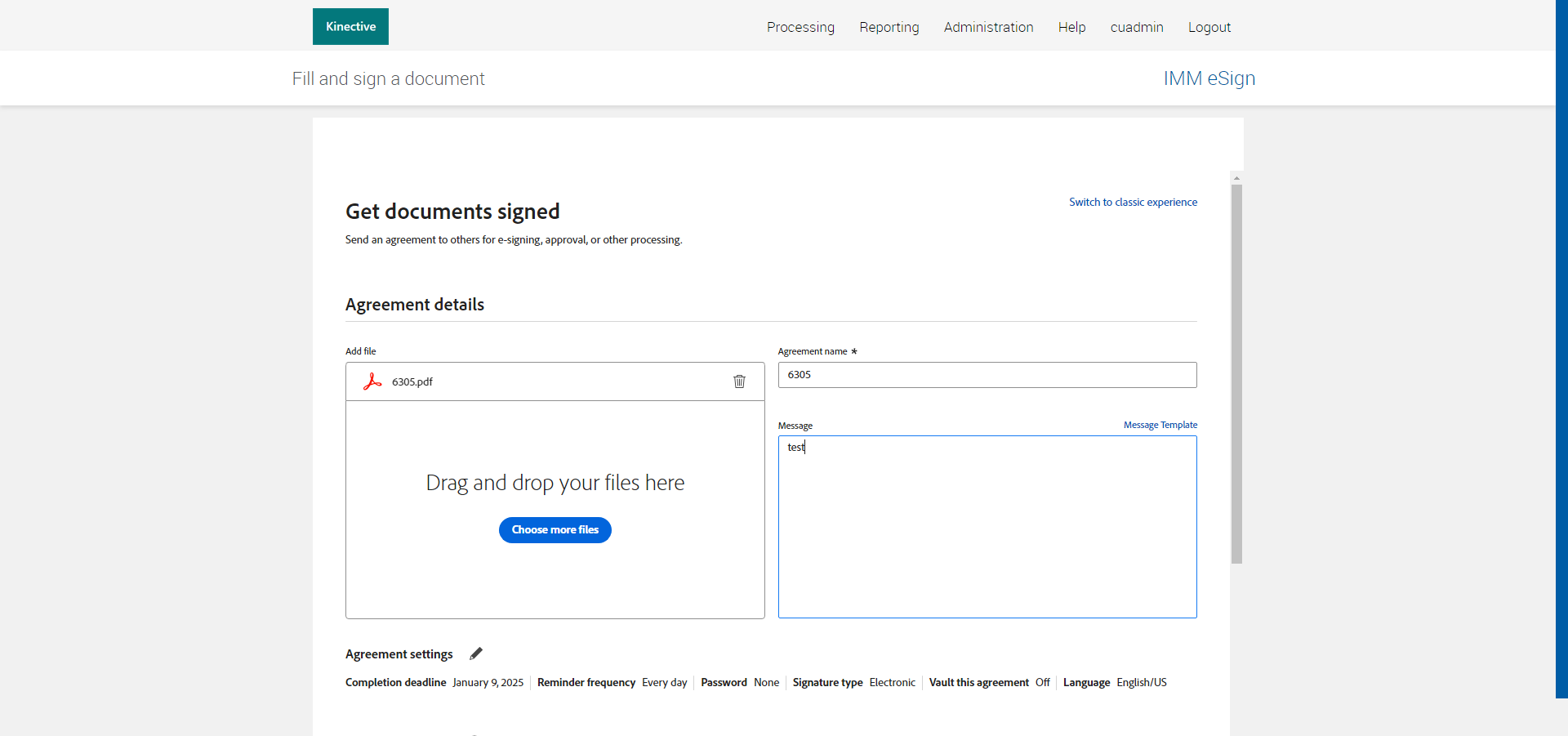1568x736 pixels.
Task: Open the Help menu
Action: click(1071, 27)
